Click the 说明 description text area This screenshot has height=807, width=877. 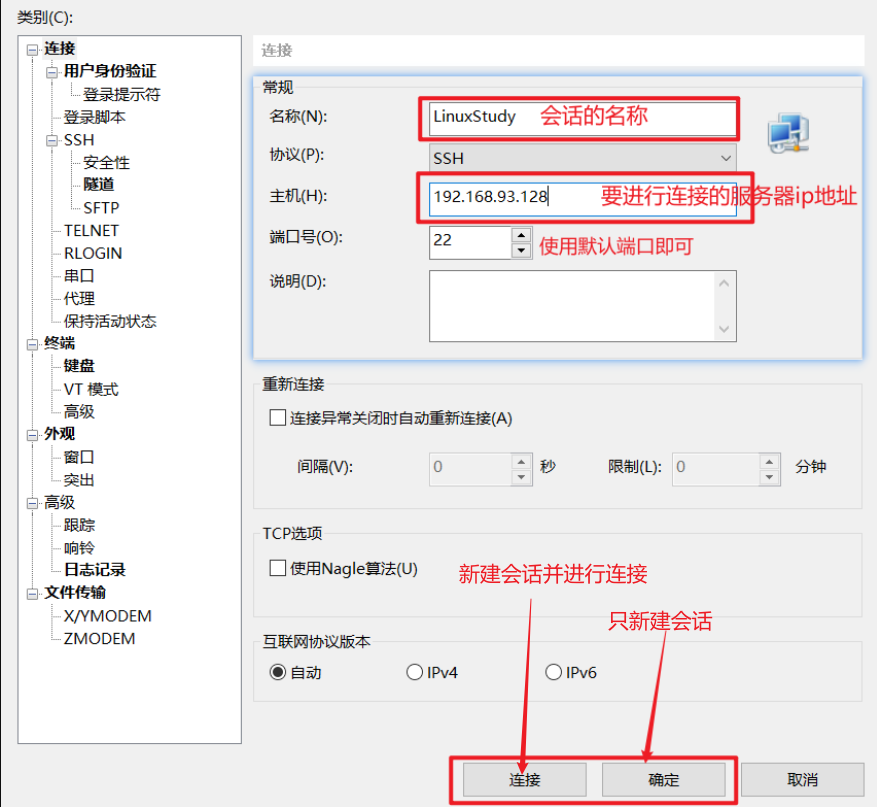coord(572,305)
